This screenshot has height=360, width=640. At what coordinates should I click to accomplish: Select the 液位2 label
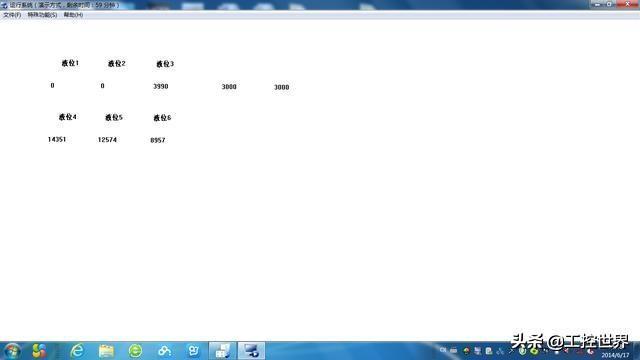pyautogui.click(x=117, y=63)
